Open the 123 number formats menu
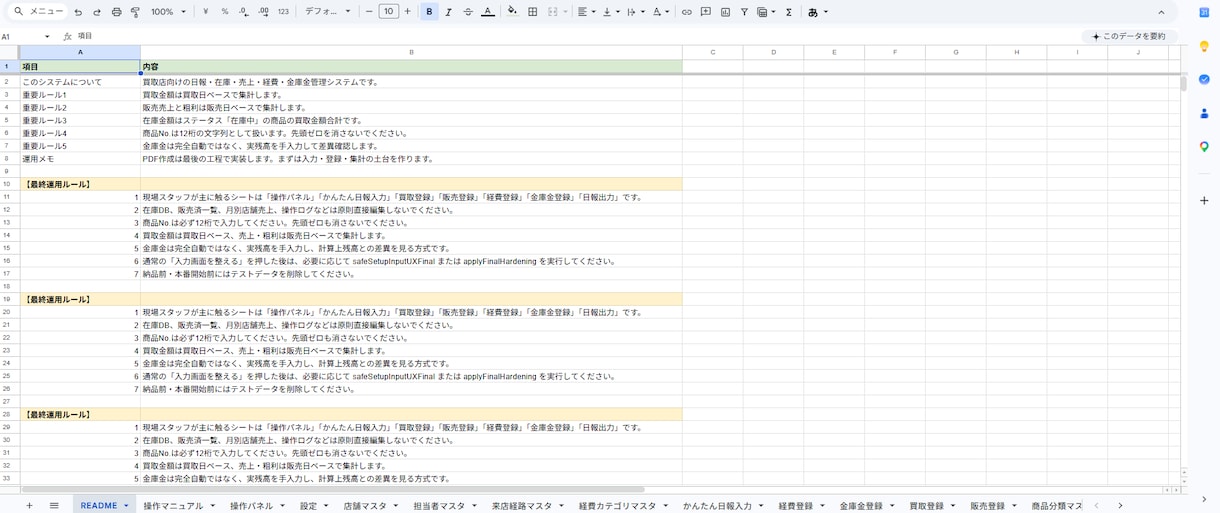Screen dimensions: 1220x513 tap(283, 12)
